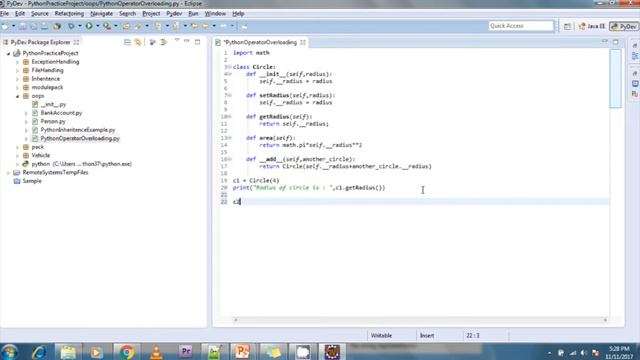Expand the ExceptionHandling package

[18, 62]
